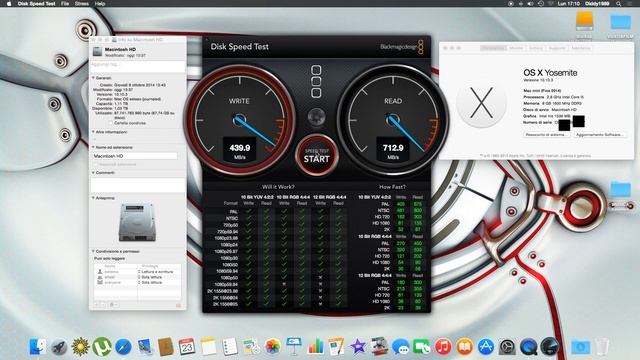The image size is (640, 360).
Task: Click Aggiornamento Software button
Action: tap(600, 134)
